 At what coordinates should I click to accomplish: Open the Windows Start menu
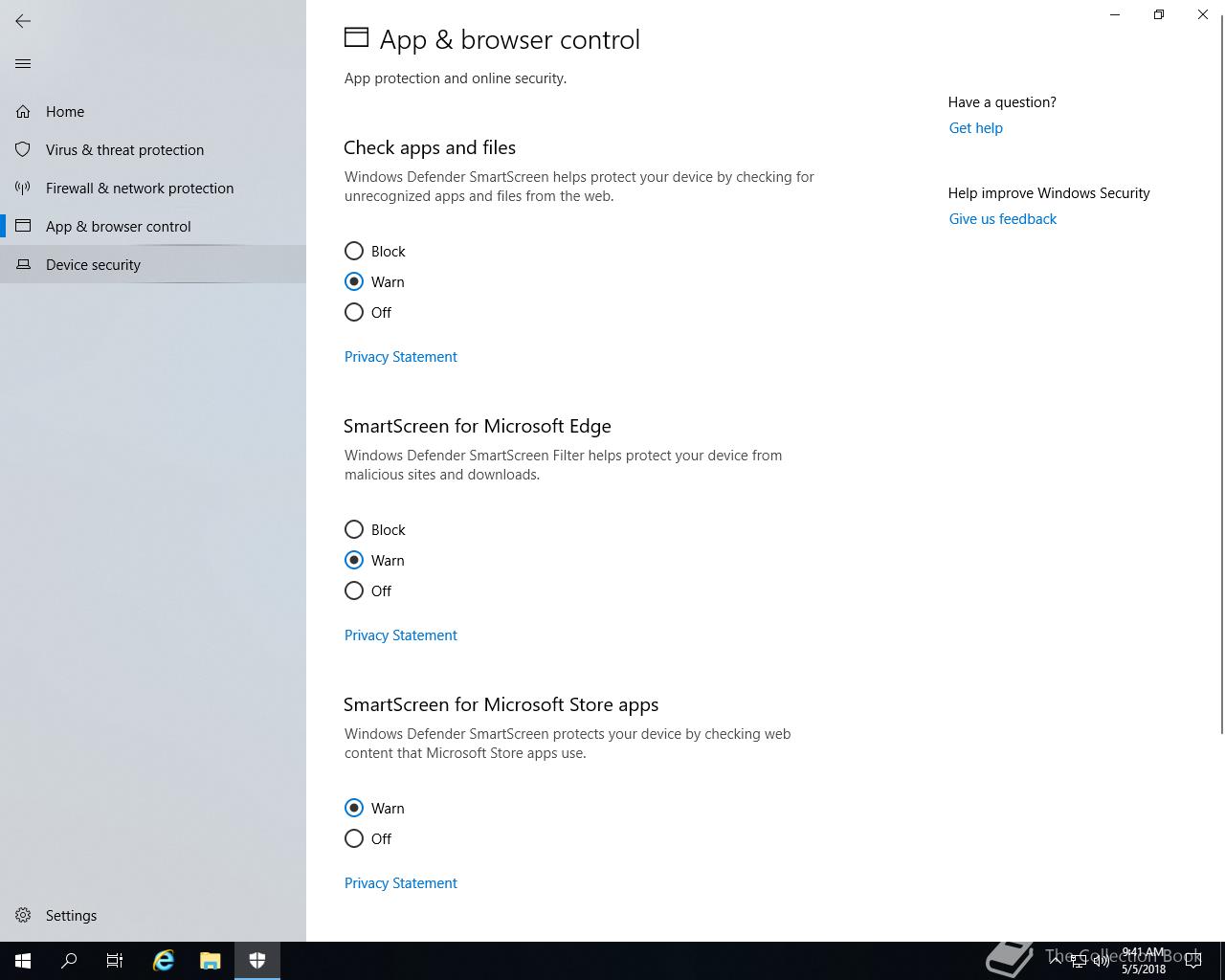click(23, 961)
